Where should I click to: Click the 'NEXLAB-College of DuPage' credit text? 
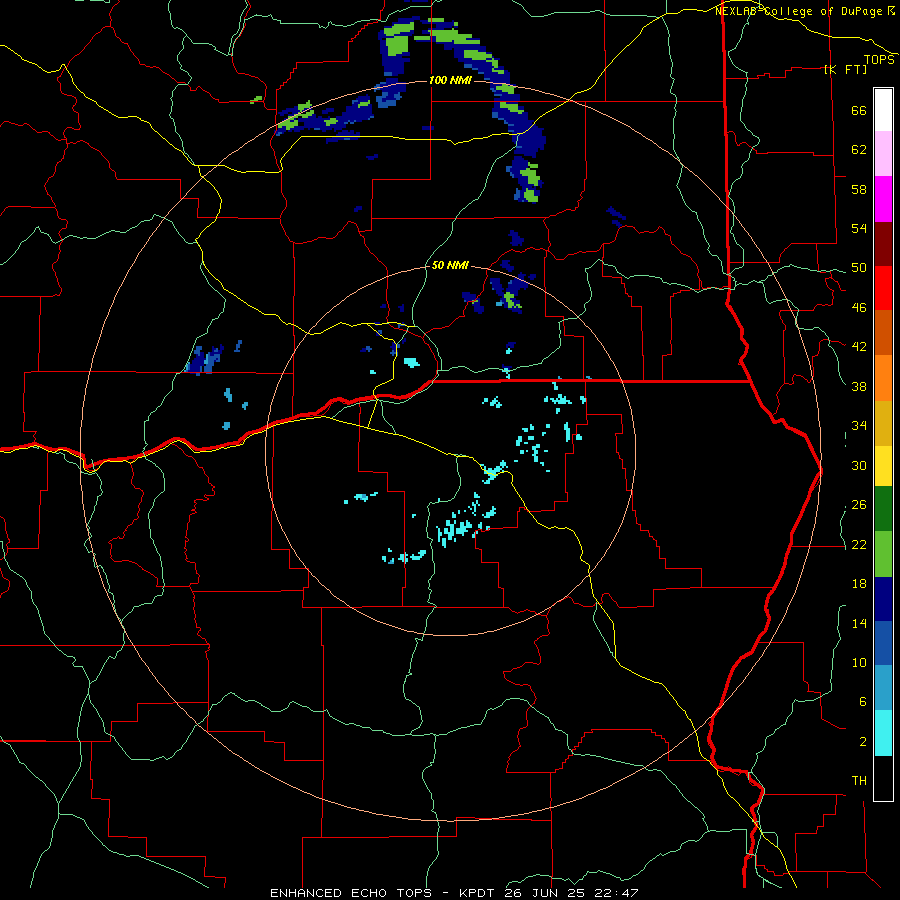tap(799, 11)
